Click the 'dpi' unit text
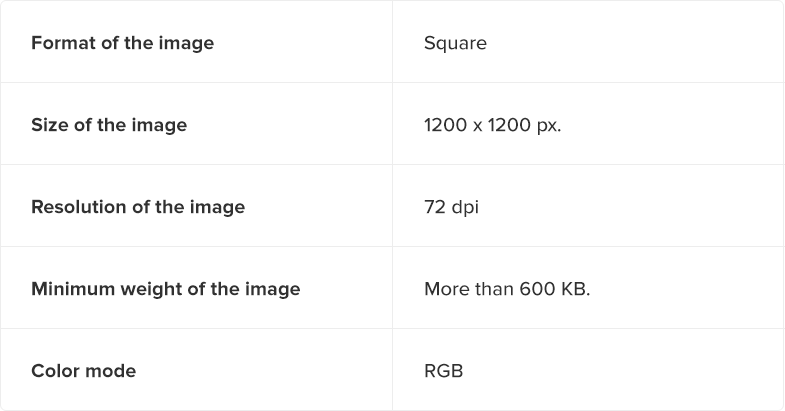785x411 pixels. point(465,208)
